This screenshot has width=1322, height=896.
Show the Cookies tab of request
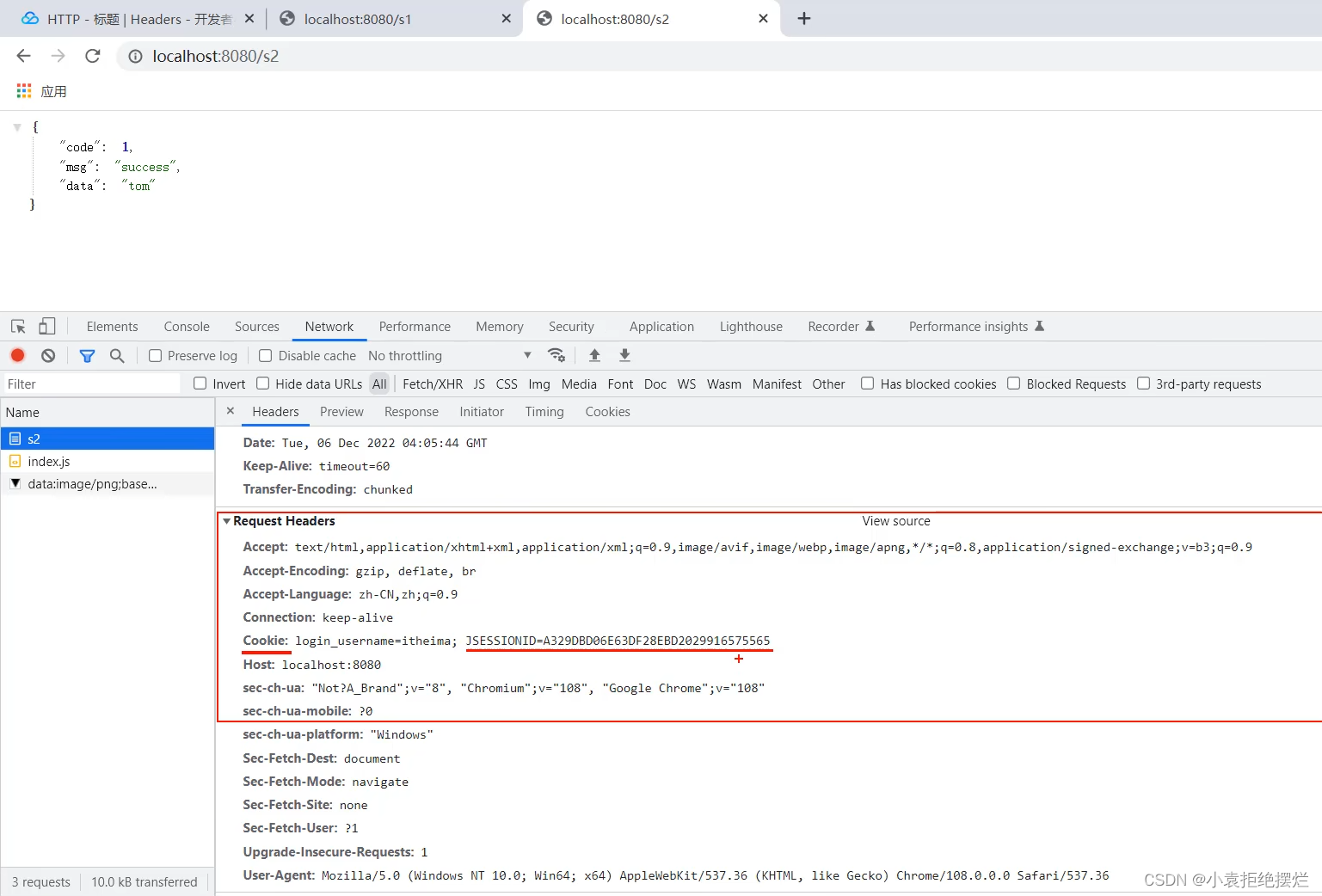click(x=607, y=412)
